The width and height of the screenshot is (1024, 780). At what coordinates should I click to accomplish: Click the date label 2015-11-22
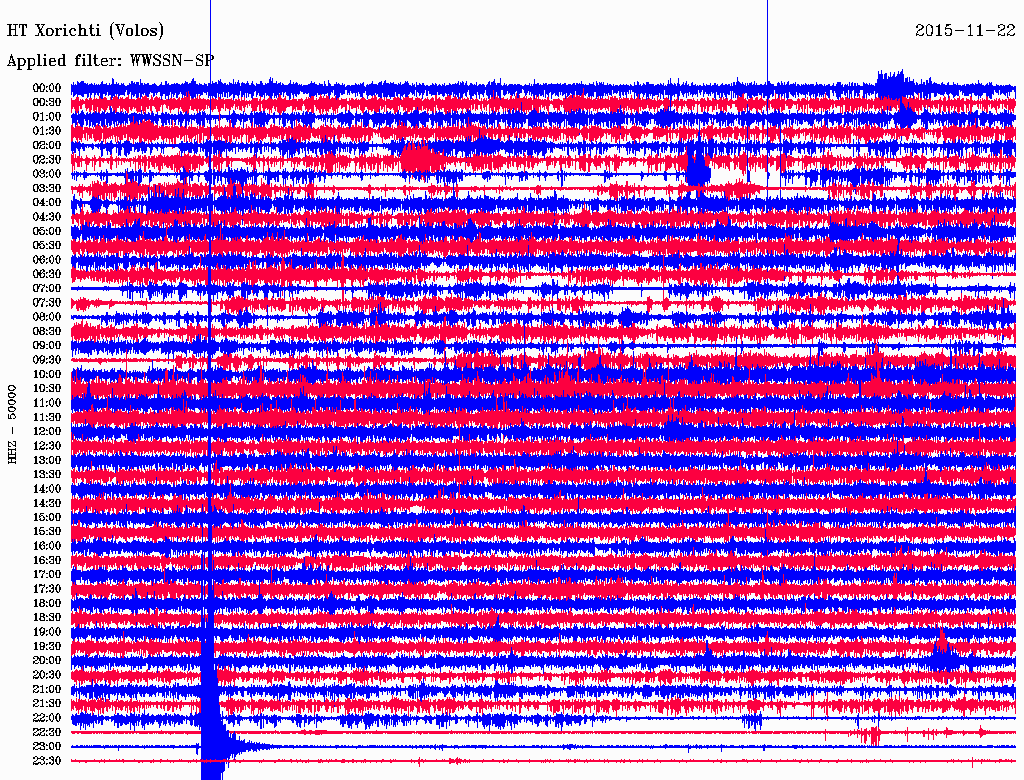pyautogui.click(x=965, y=30)
